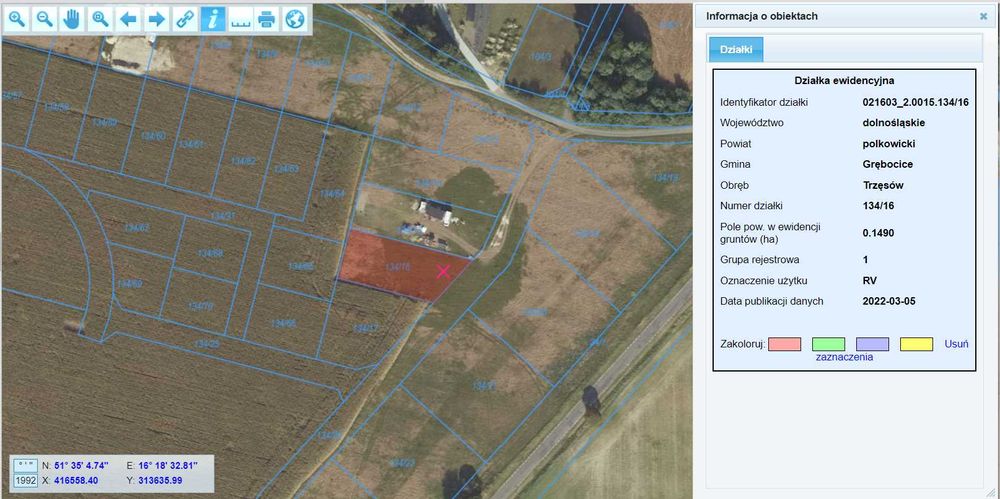Click the Numer działki value 134/16
This screenshot has height=499, width=1000.
tap(878, 205)
